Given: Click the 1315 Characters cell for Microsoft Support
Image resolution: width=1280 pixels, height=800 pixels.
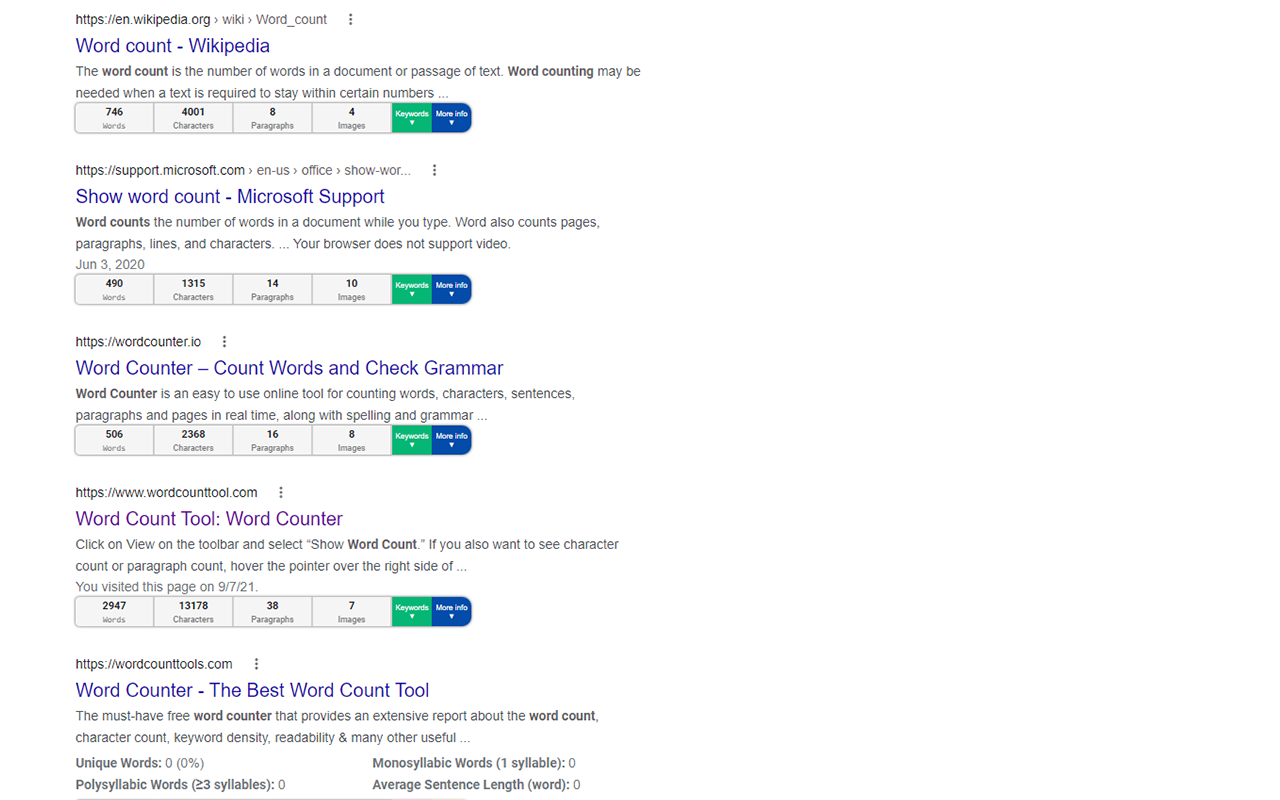Looking at the screenshot, I should [x=193, y=289].
